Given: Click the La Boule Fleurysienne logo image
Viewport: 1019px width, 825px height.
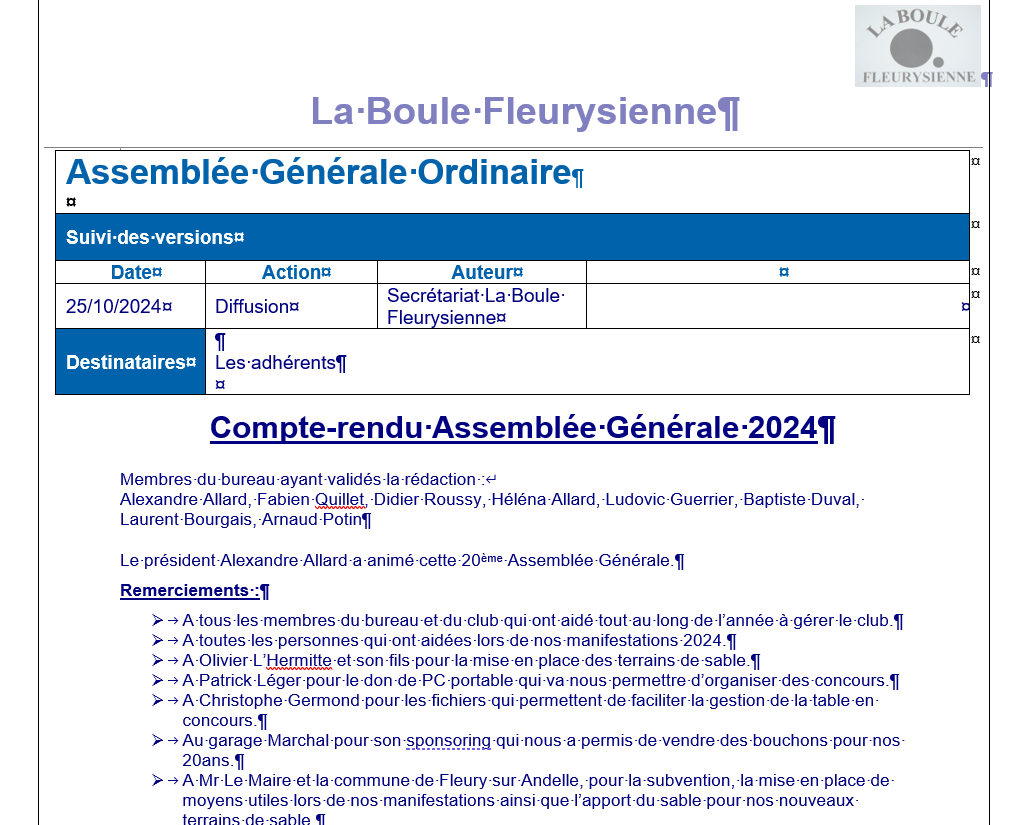Looking at the screenshot, I should (917, 46).
